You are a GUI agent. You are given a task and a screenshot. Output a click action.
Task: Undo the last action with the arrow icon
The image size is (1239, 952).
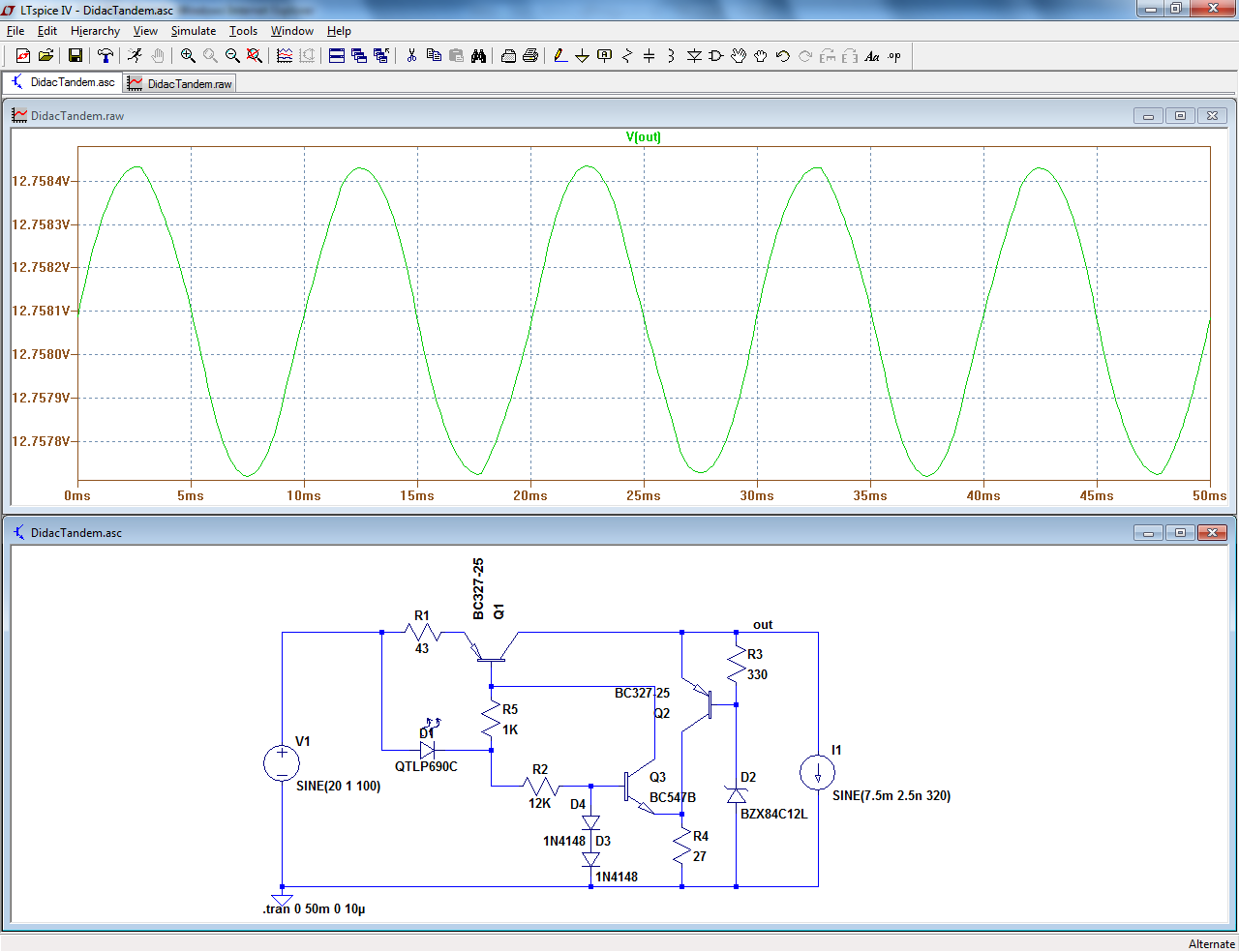click(x=783, y=56)
